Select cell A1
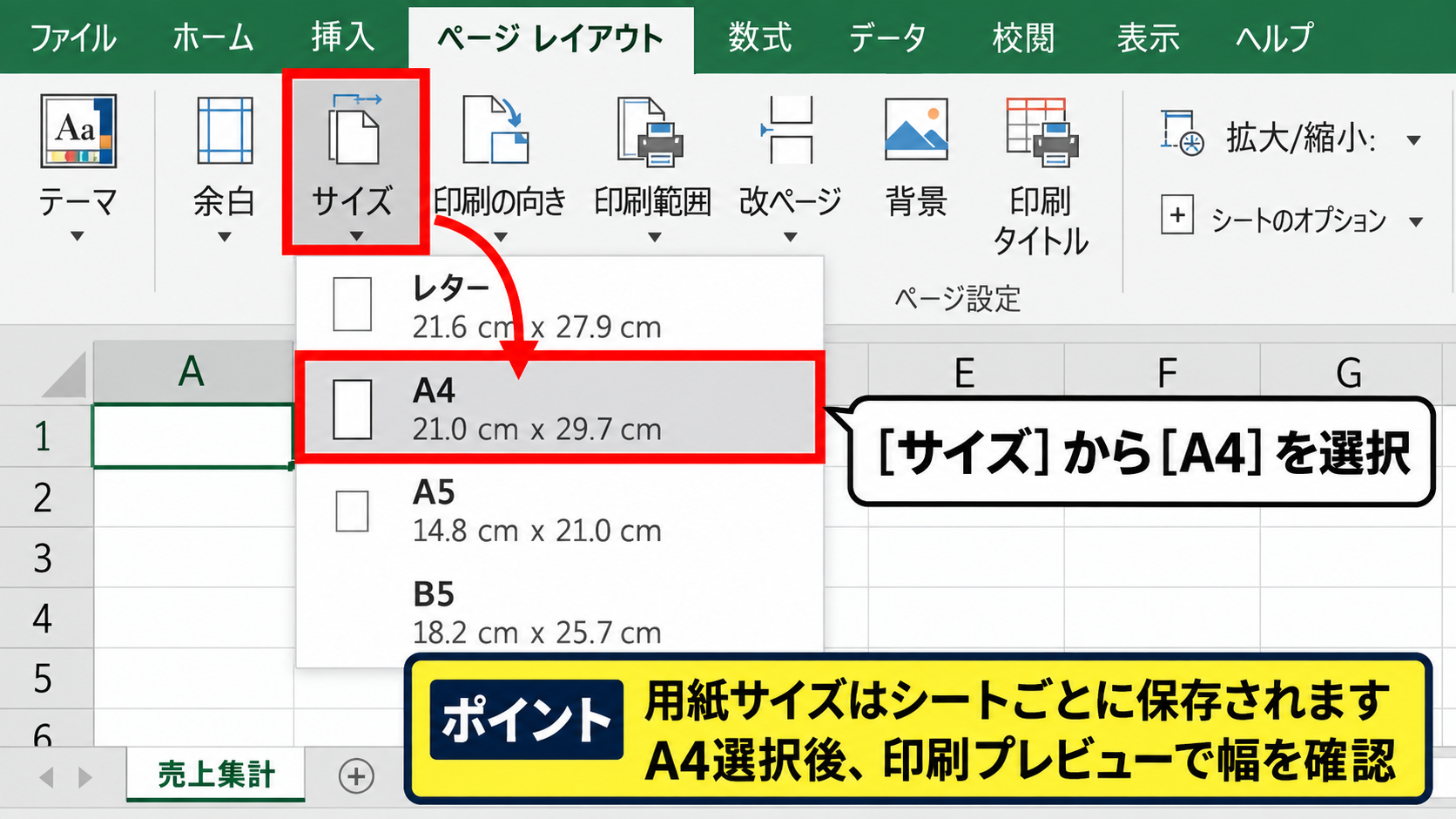 click(x=192, y=436)
